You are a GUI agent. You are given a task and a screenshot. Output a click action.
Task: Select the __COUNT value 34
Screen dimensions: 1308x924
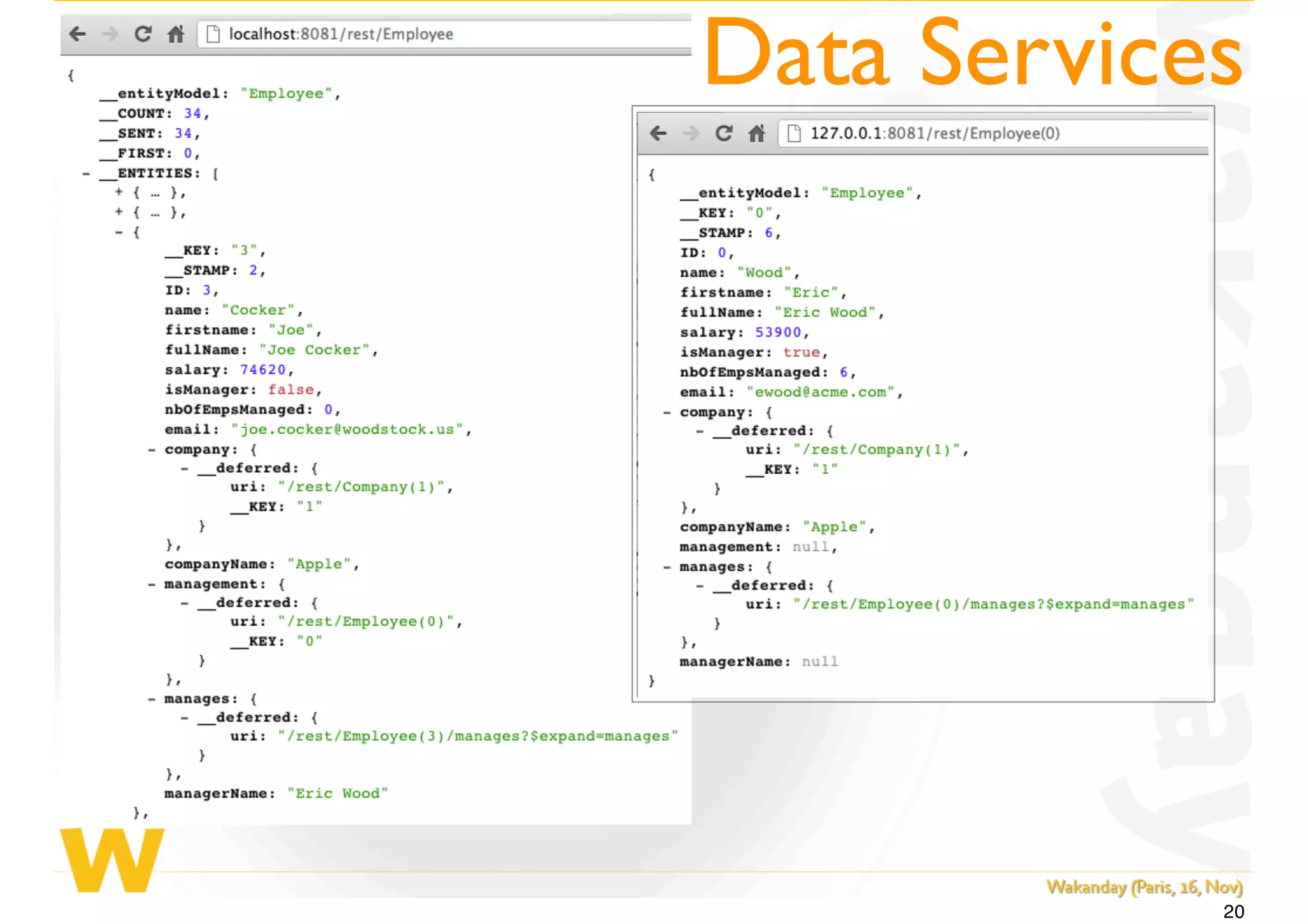point(192,114)
